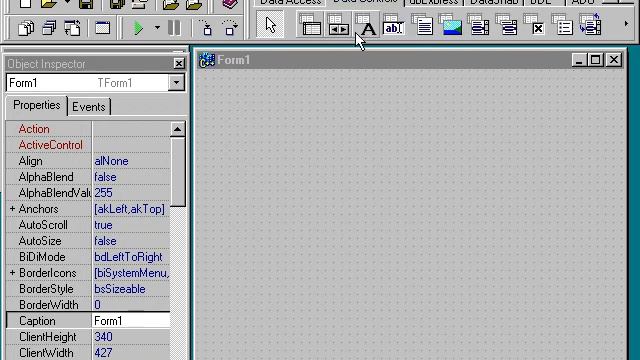Click the Object Inspector scroll up arrow
Screen dimensions: 640x360
coord(178,129)
